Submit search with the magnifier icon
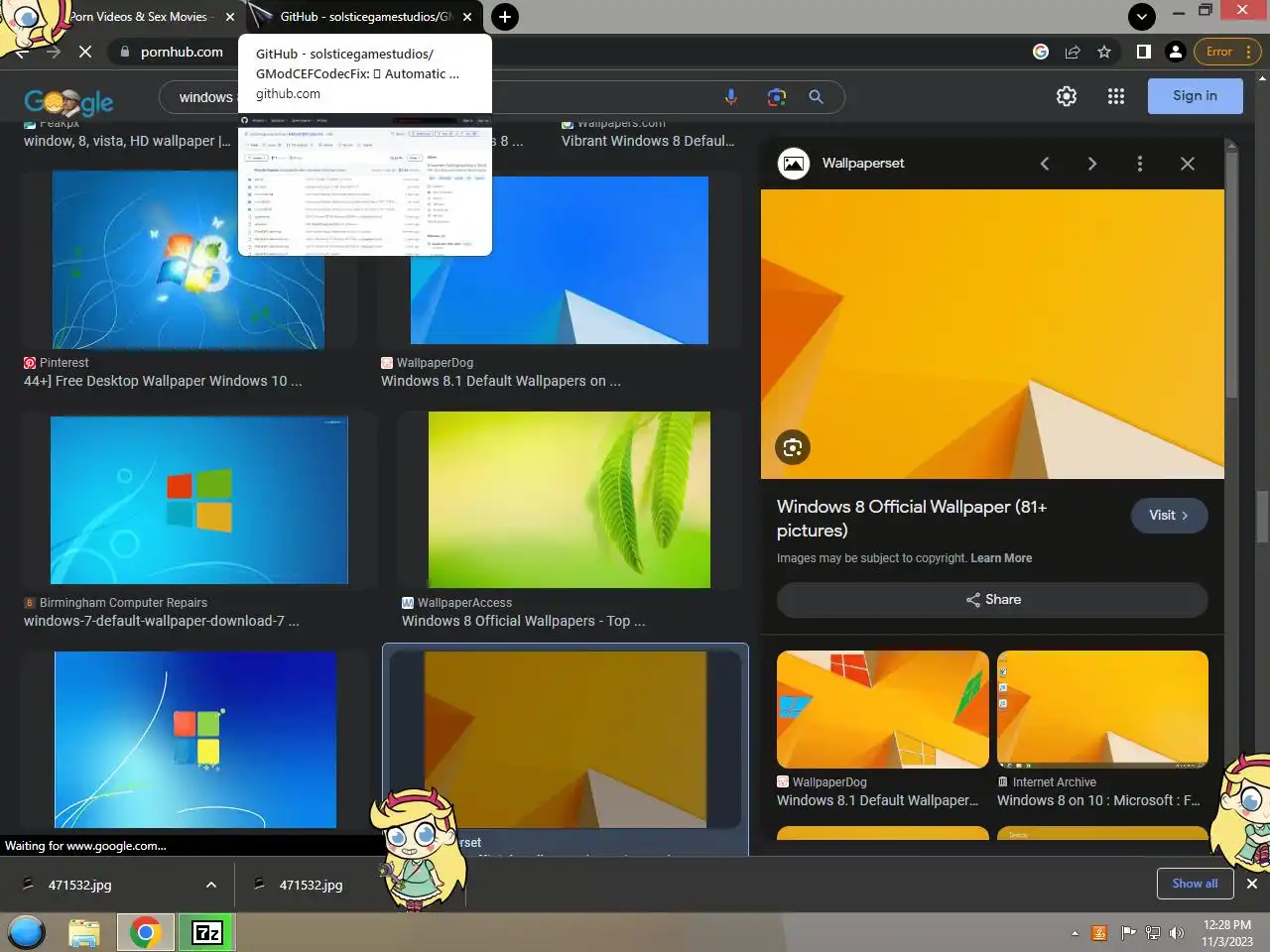This screenshot has height=952, width=1270. [x=816, y=97]
